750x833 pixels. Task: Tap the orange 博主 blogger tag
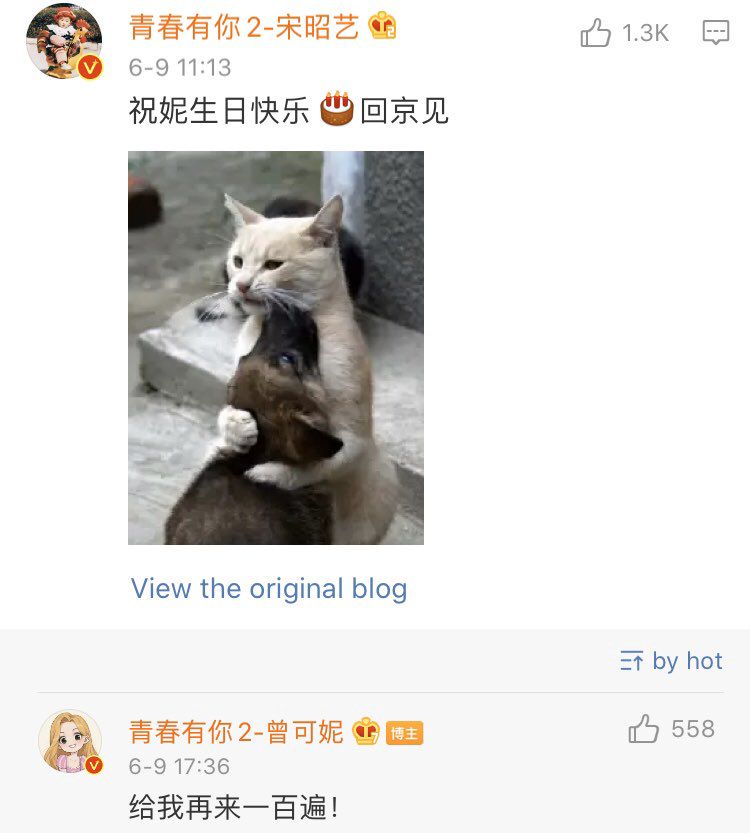click(404, 733)
